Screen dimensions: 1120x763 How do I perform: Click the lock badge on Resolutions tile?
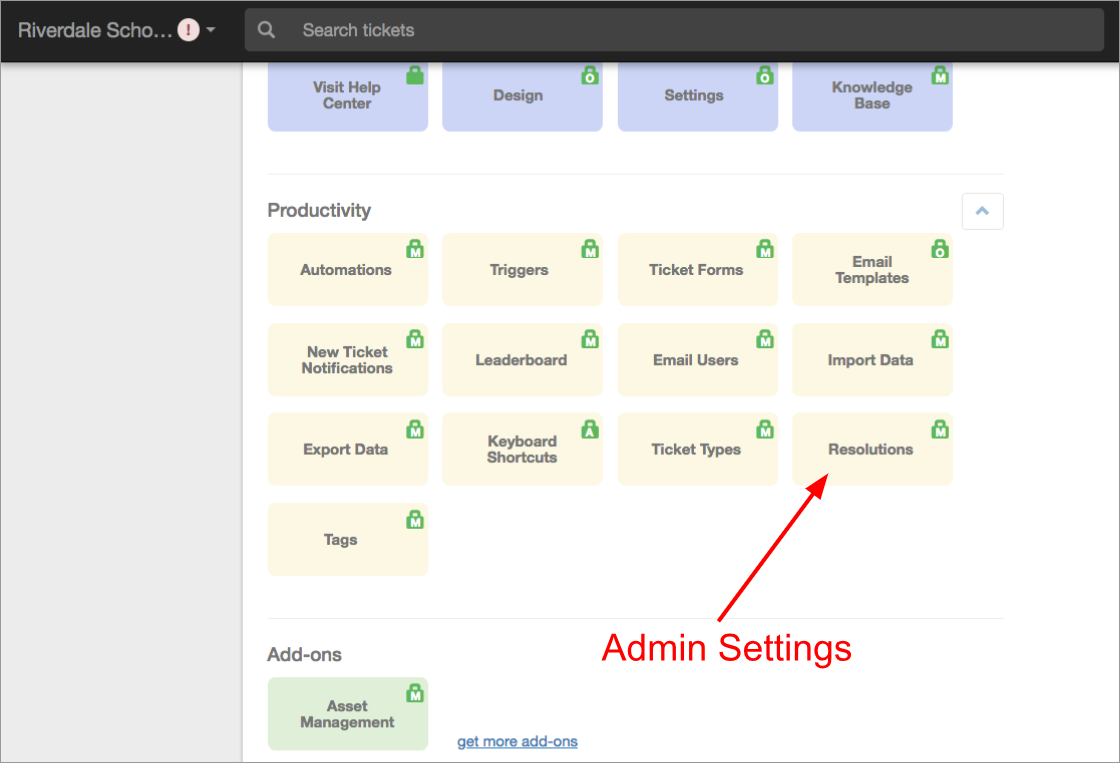coord(940,429)
